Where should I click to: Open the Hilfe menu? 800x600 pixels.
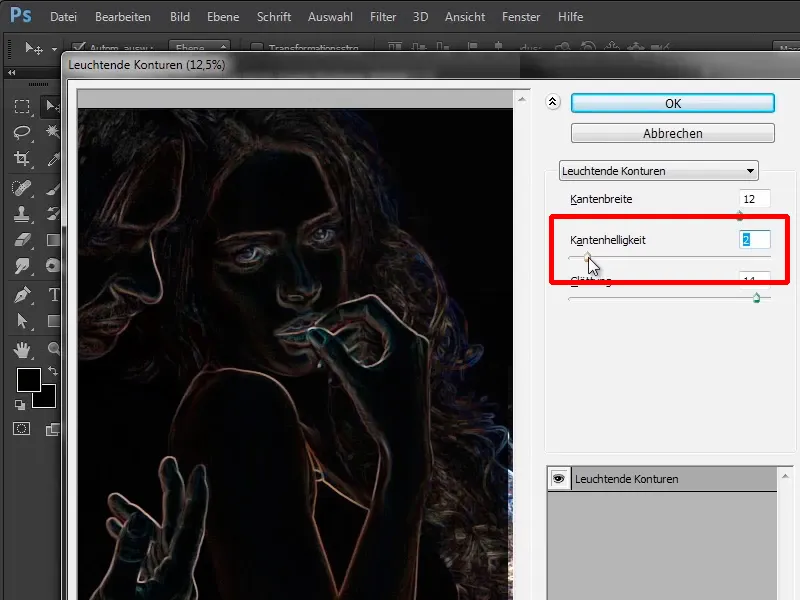pyautogui.click(x=570, y=17)
